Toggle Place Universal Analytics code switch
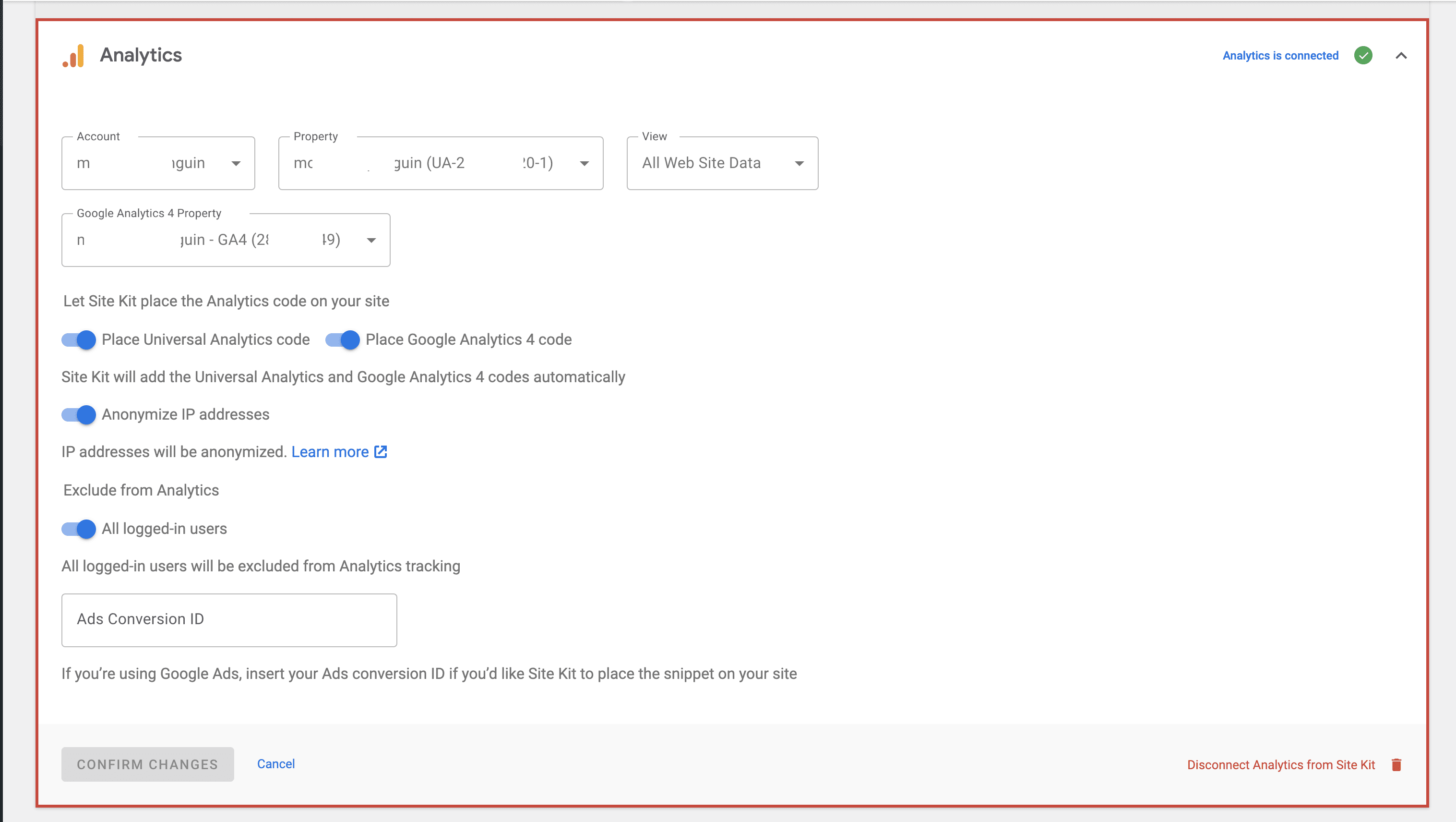 tap(79, 340)
